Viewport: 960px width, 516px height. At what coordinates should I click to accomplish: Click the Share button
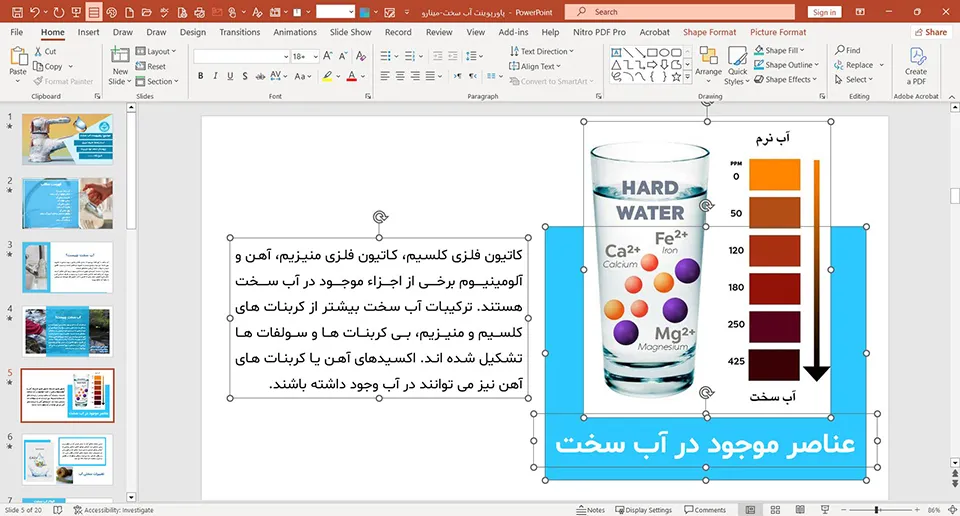click(x=930, y=32)
